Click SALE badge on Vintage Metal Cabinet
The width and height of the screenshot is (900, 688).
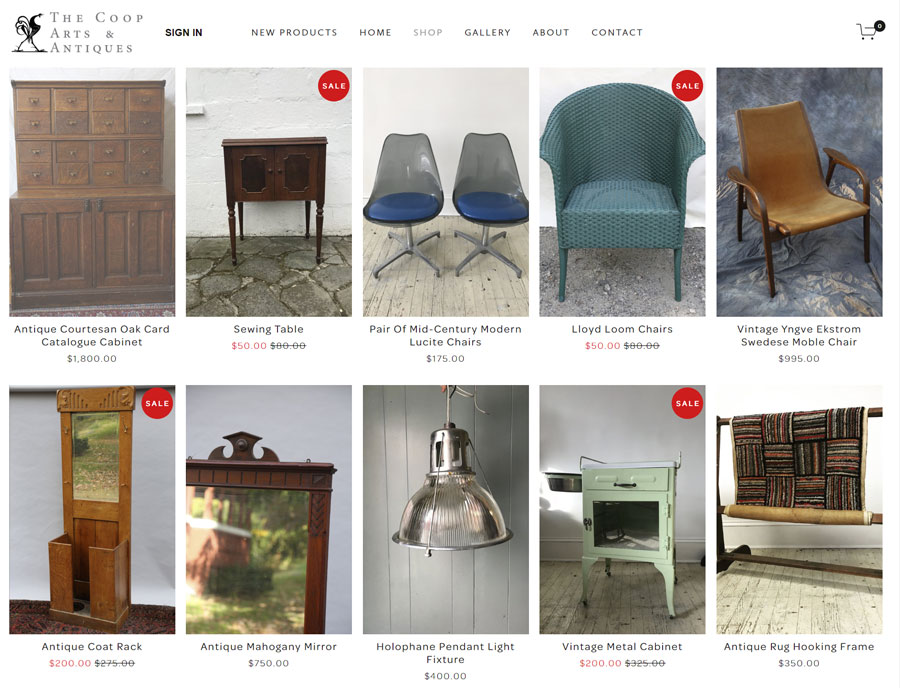click(687, 403)
